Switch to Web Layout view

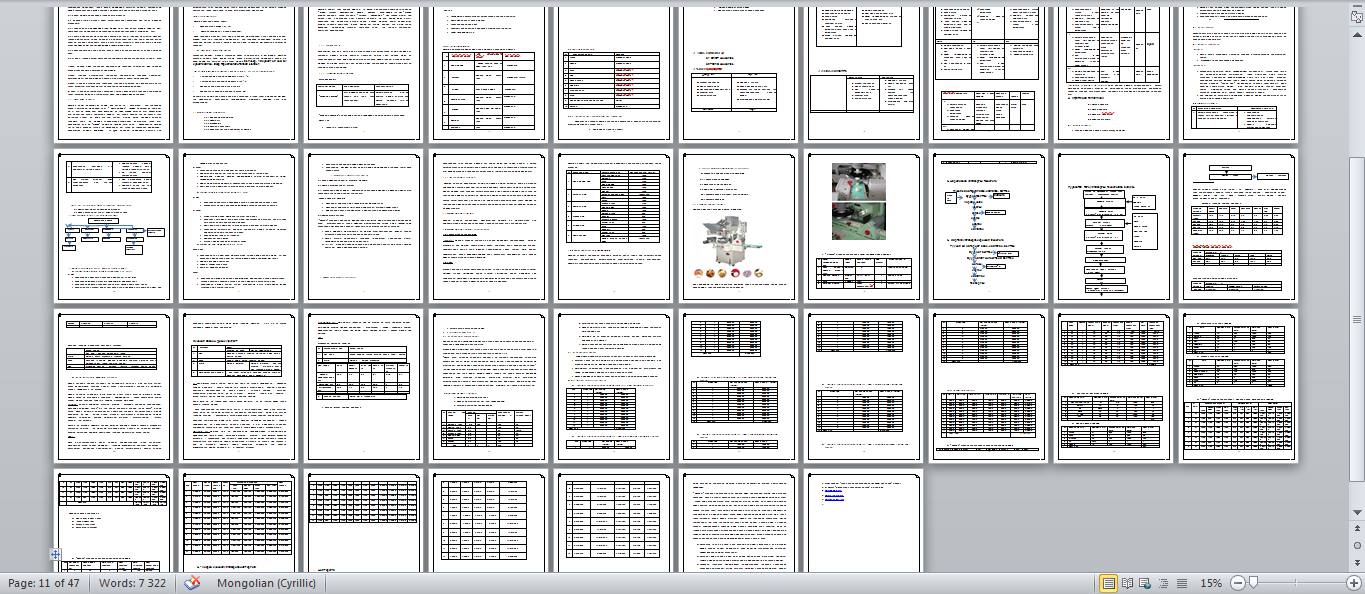point(1145,582)
